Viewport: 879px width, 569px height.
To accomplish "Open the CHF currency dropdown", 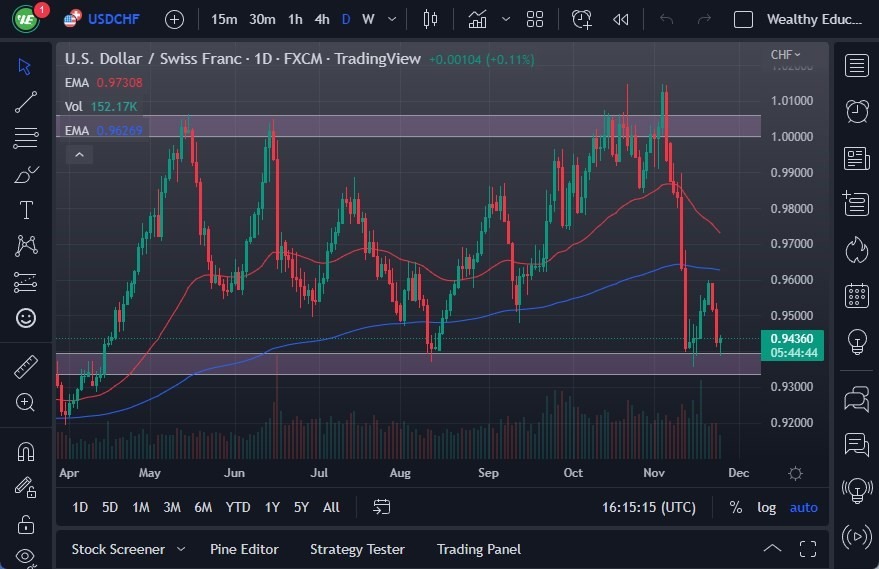I will [x=785, y=54].
